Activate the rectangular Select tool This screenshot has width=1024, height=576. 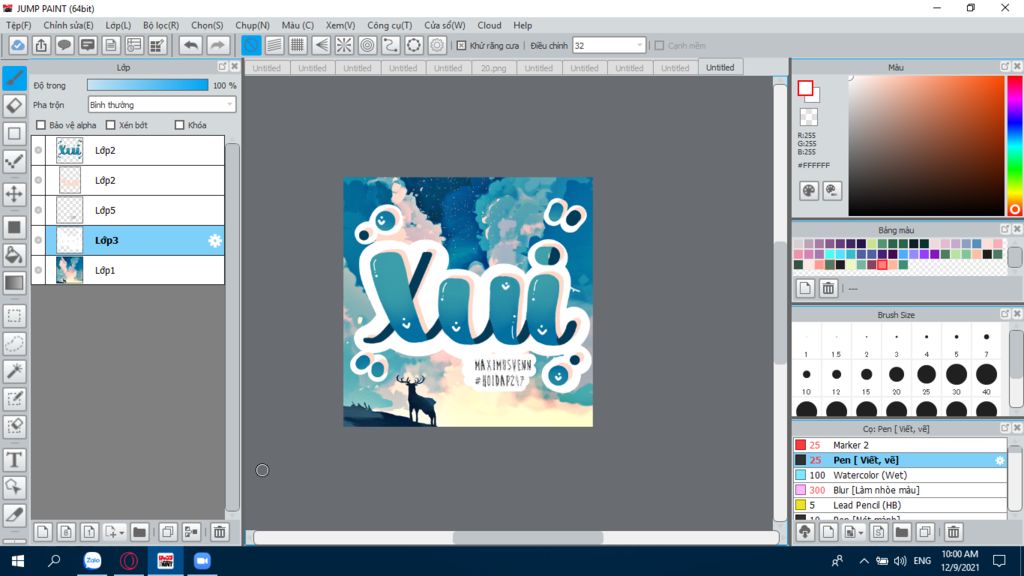[14, 316]
